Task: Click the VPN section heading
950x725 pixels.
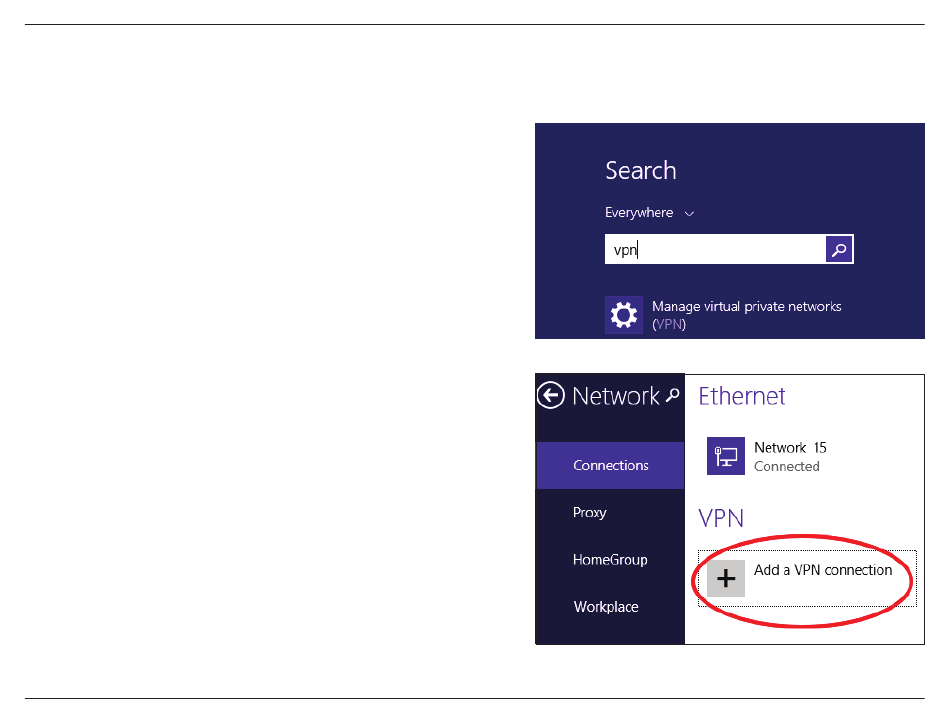Action: 721,518
